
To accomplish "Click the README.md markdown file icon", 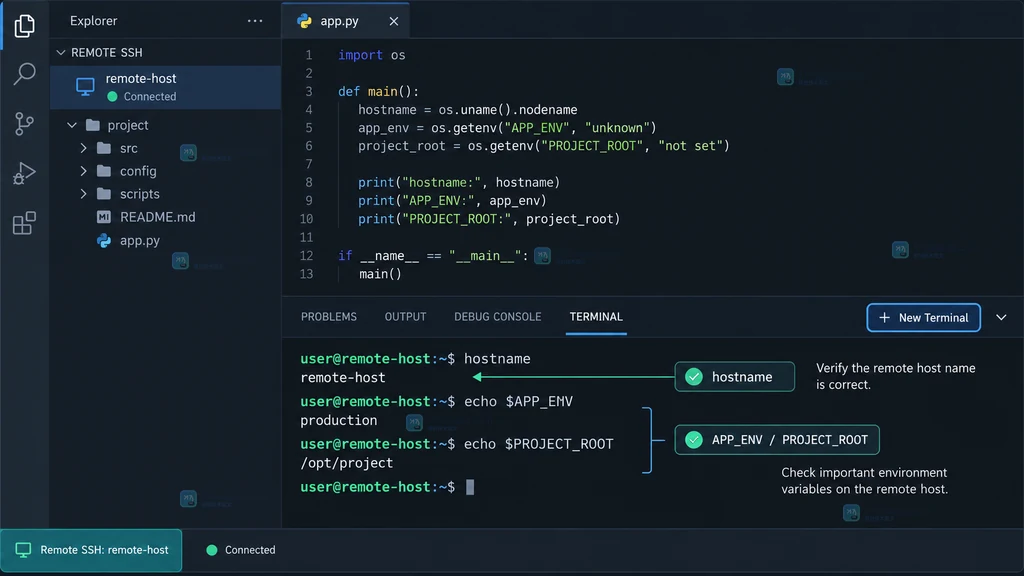I will [x=104, y=217].
